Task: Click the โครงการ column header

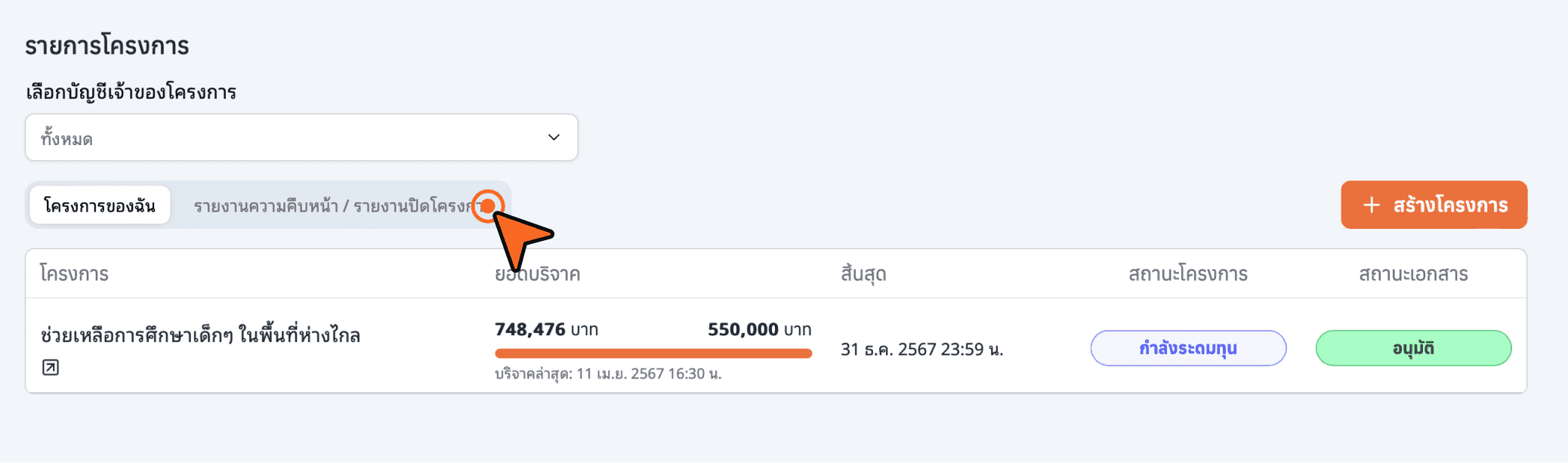Action: coord(74,273)
